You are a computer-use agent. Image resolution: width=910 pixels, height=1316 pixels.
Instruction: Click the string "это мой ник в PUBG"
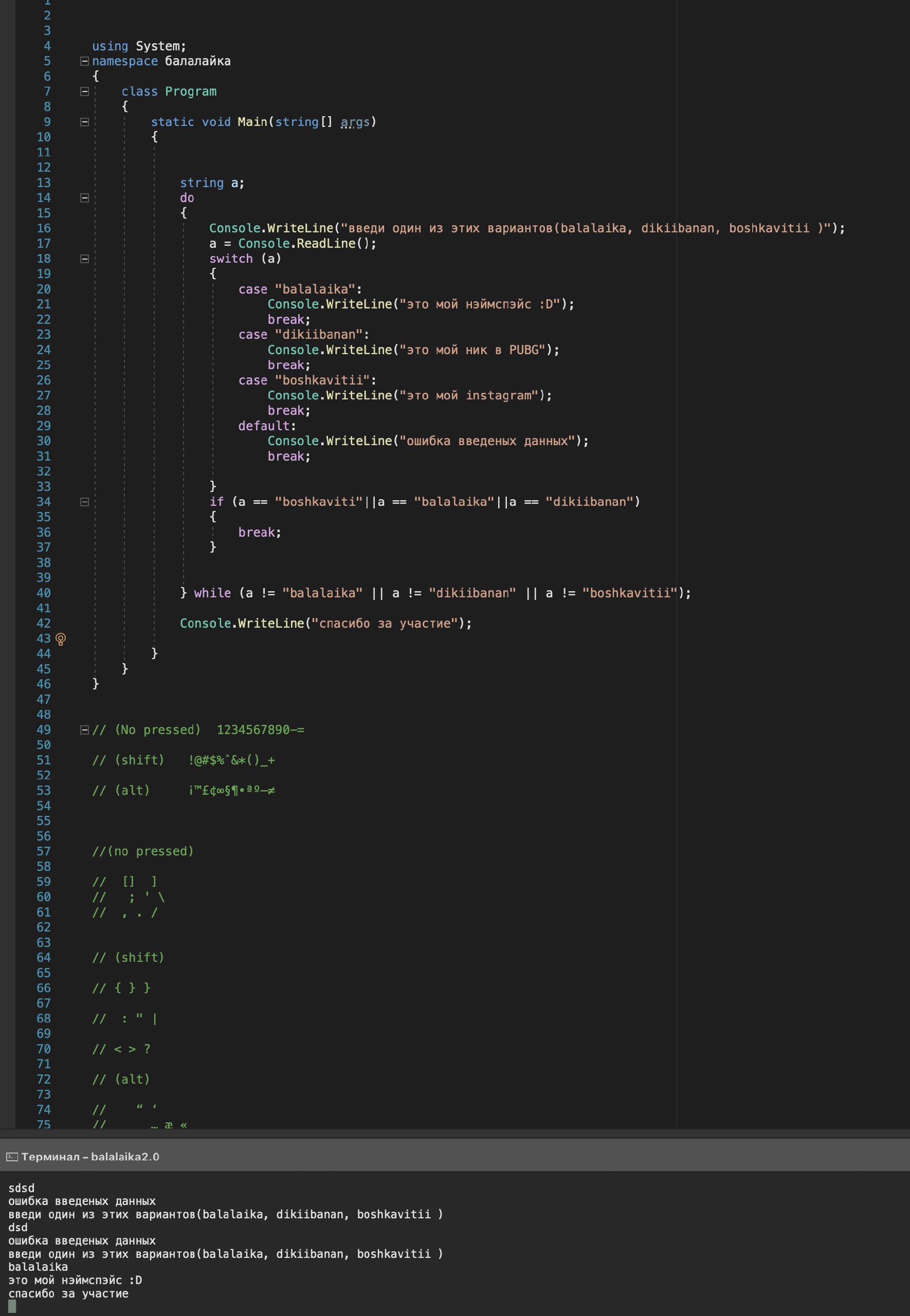point(472,350)
